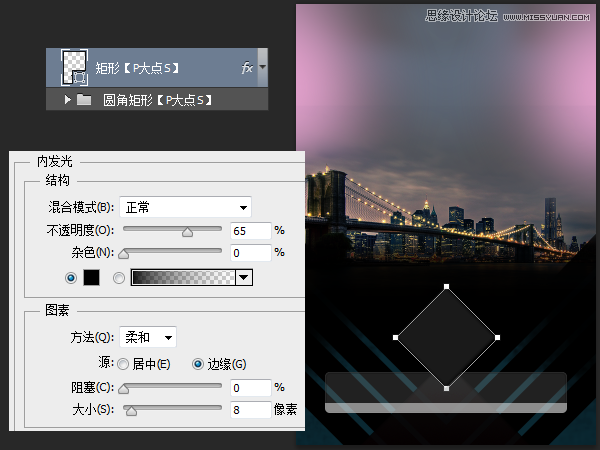Click the 不透明度 slider handle

coord(188,232)
